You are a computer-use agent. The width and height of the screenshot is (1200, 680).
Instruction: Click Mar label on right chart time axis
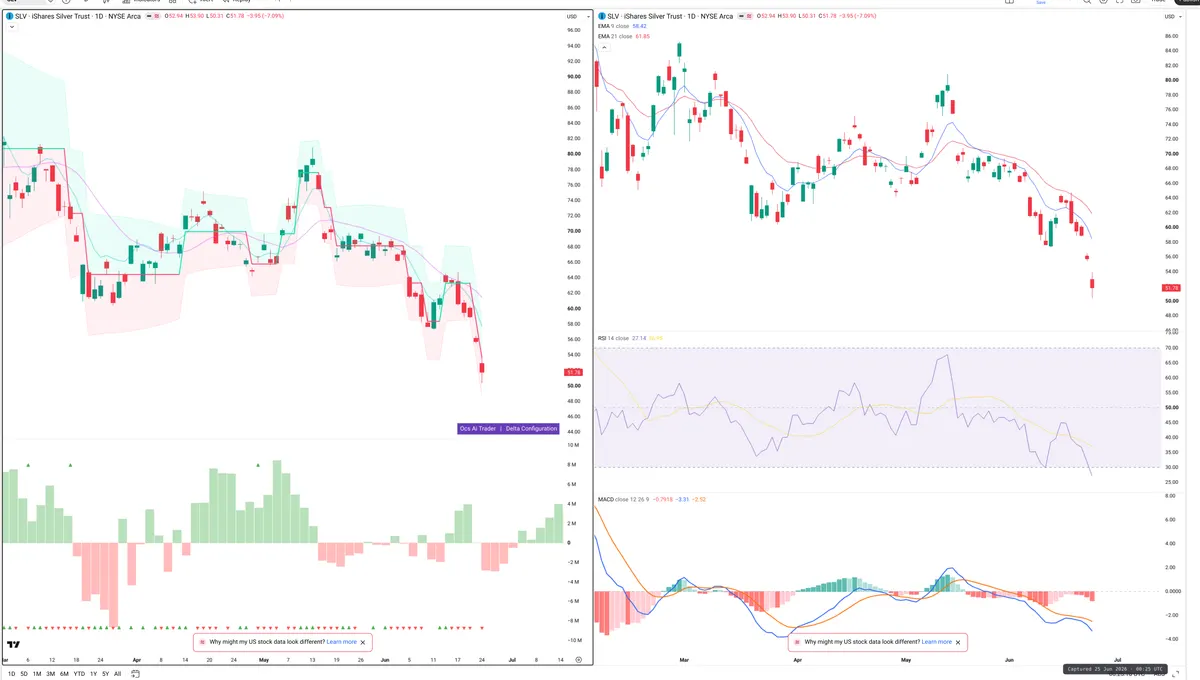click(x=684, y=660)
